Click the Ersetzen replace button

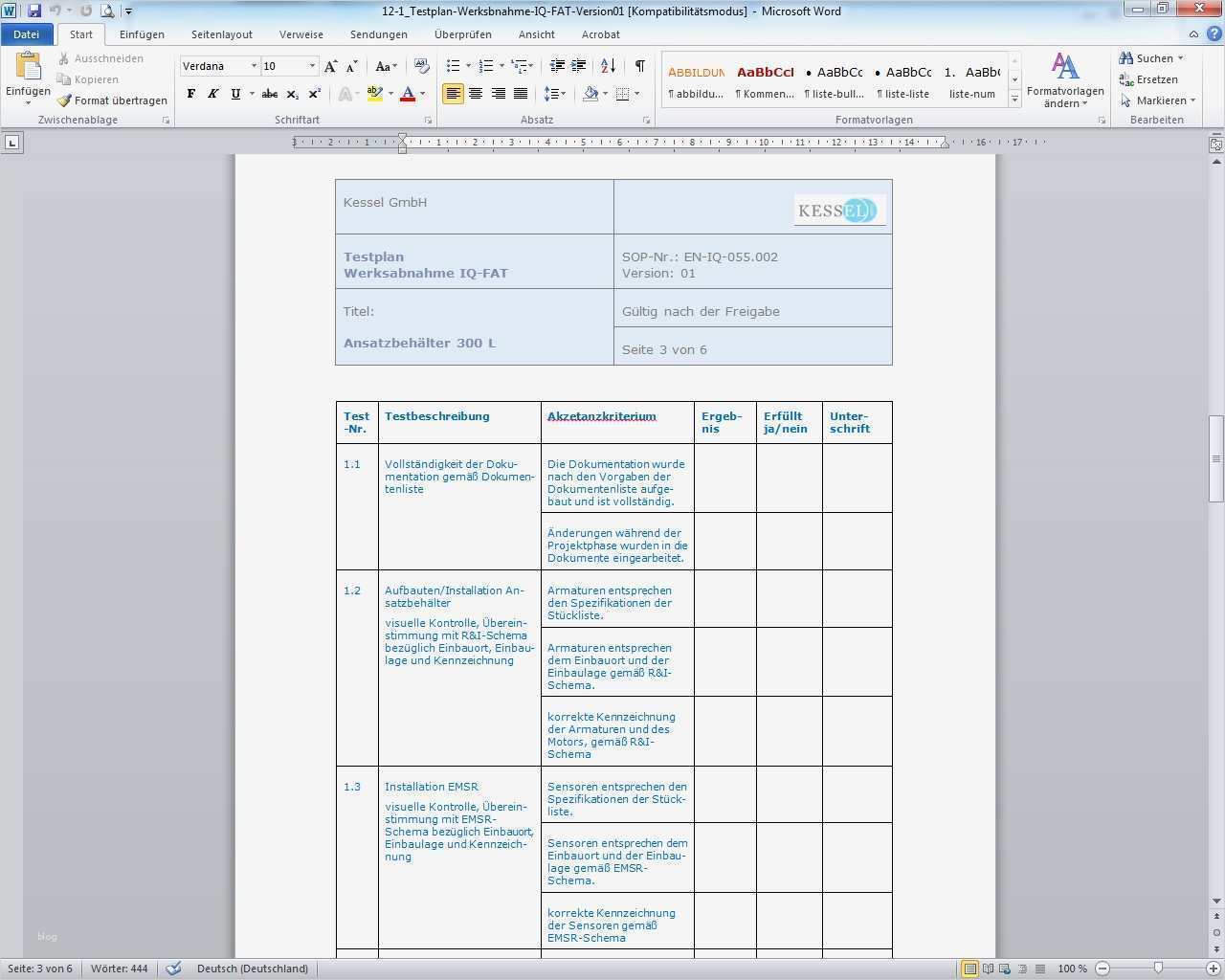pyautogui.click(x=1148, y=79)
